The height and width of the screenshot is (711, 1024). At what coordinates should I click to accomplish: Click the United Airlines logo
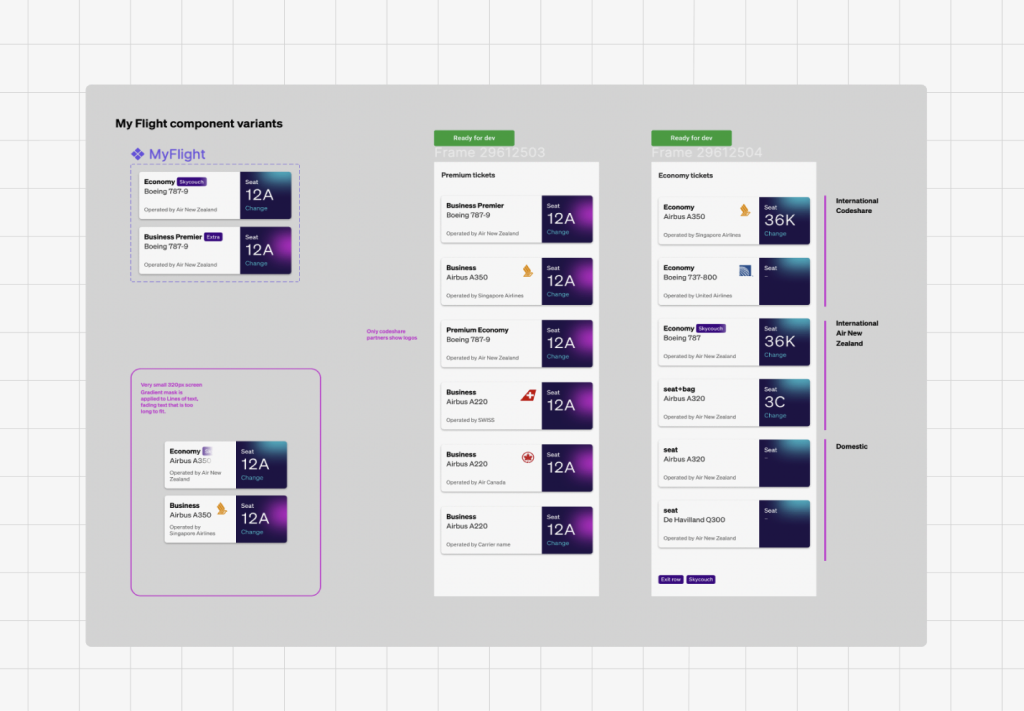point(745,270)
